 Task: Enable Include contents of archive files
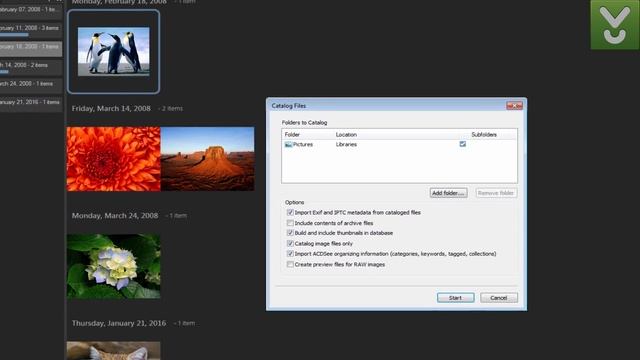coord(290,223)
